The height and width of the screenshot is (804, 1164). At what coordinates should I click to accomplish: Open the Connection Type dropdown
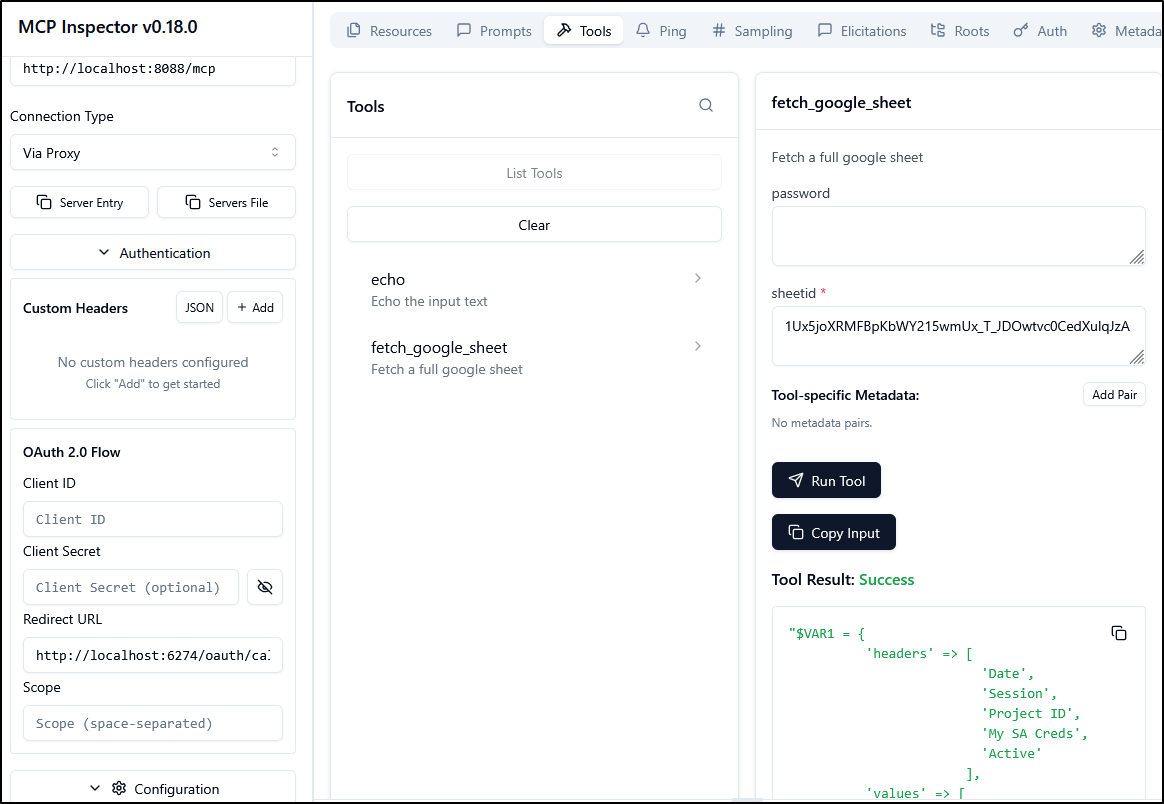click(153, 153)
